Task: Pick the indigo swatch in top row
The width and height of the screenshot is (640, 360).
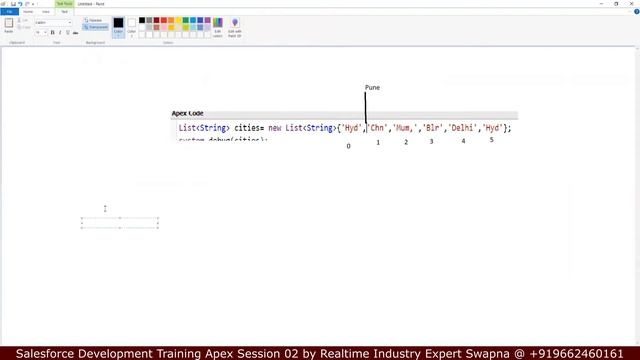Action: pyautogui.click(x=200, y=20)
